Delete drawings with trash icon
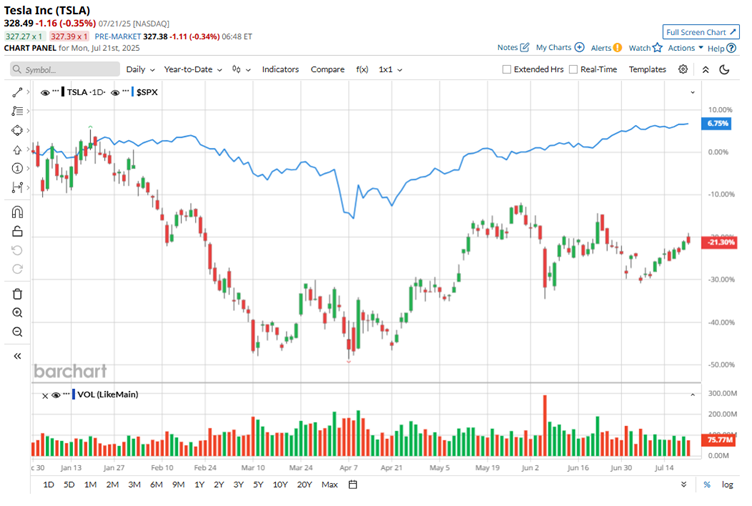752x506 pixels. (17, 294)
